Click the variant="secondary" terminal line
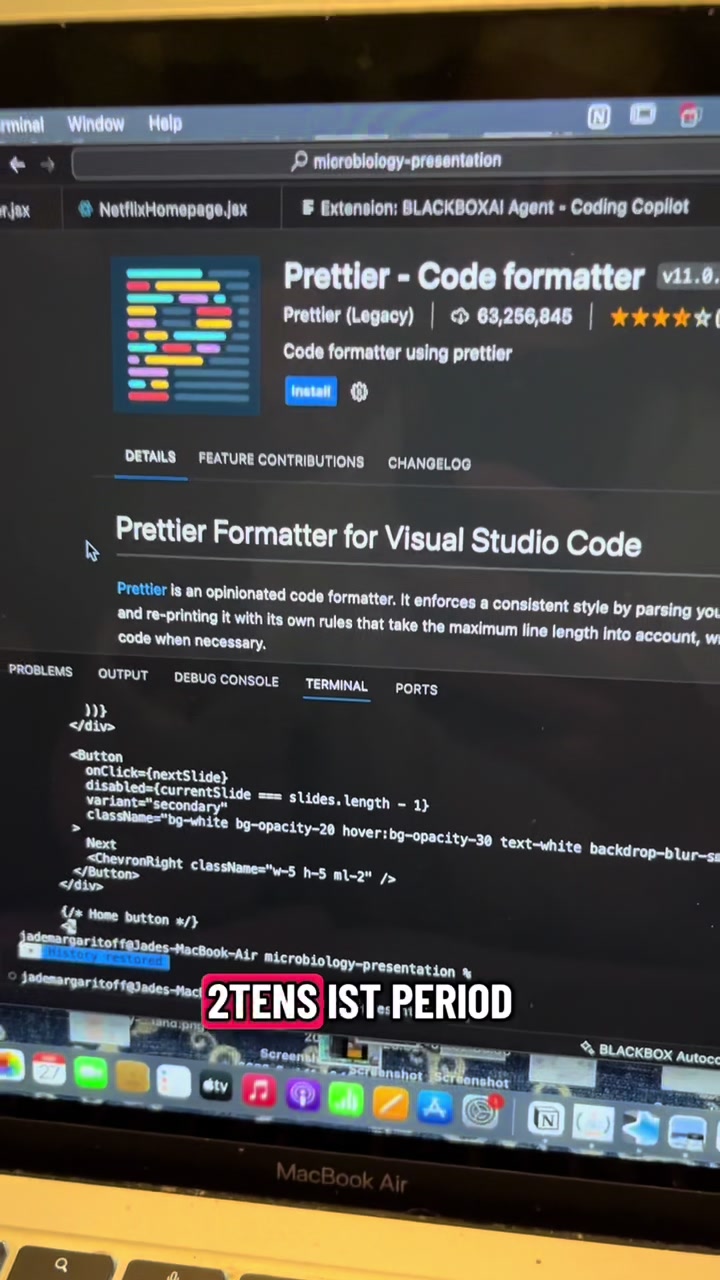720x1280 pixels. click(156, 803)
